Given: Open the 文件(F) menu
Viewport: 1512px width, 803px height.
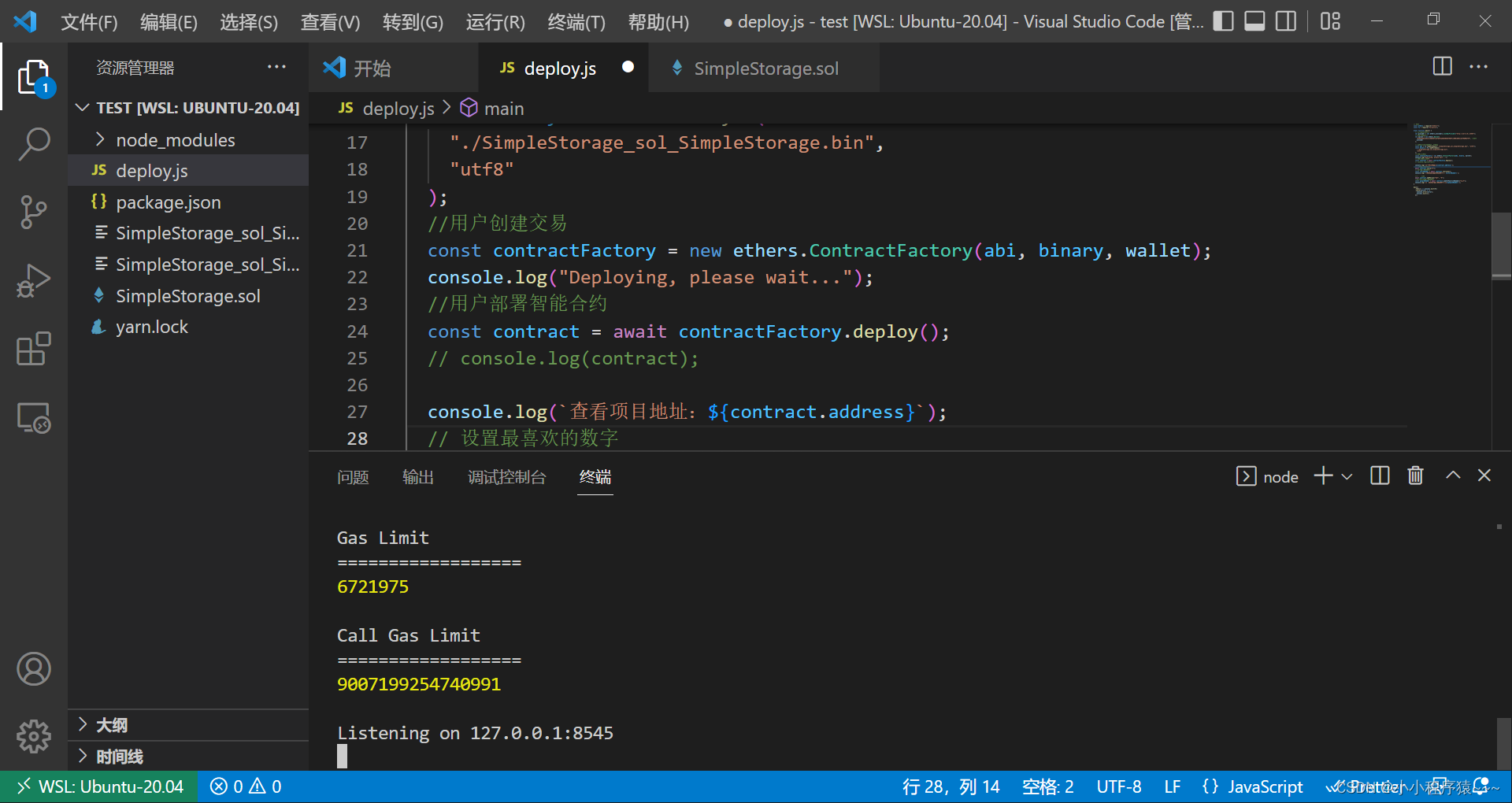Looking at the screenshot, I should [x=89, y=22].
